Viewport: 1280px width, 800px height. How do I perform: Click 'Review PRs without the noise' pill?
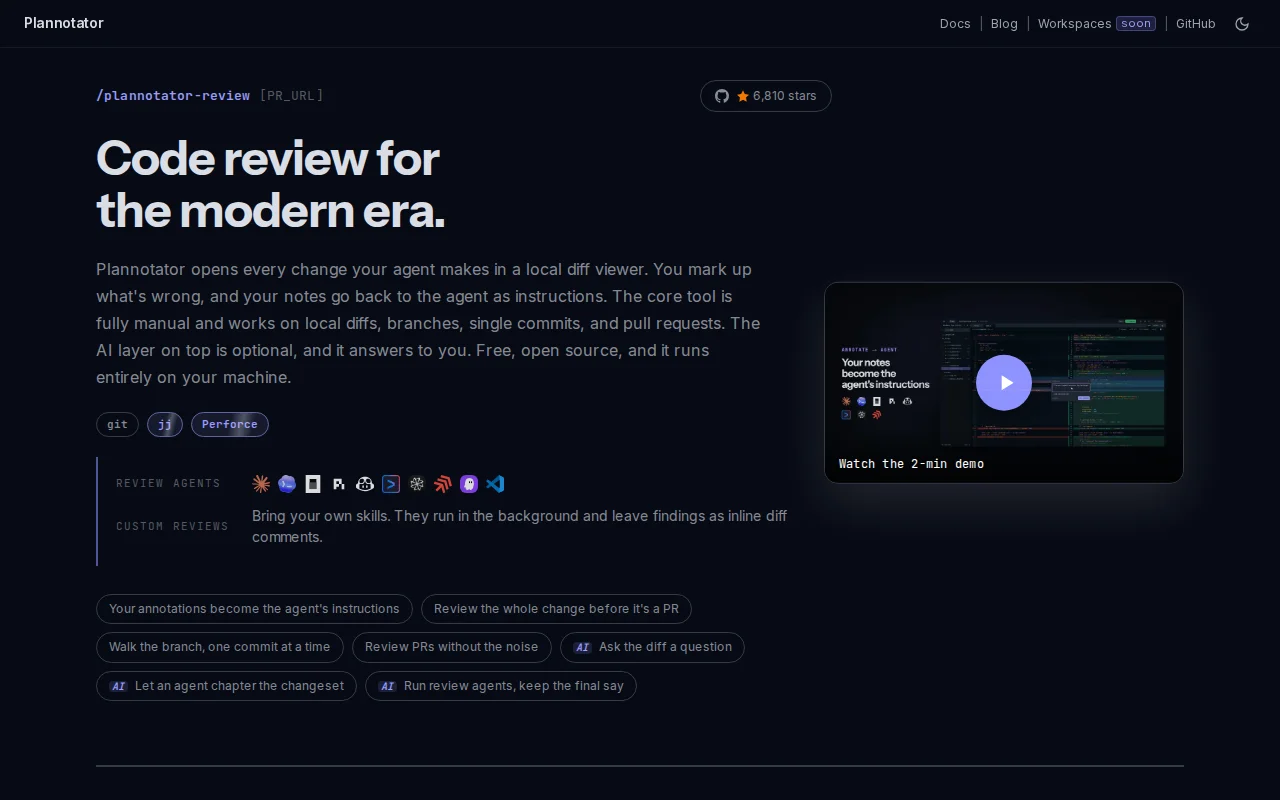(x=452, y=647)
